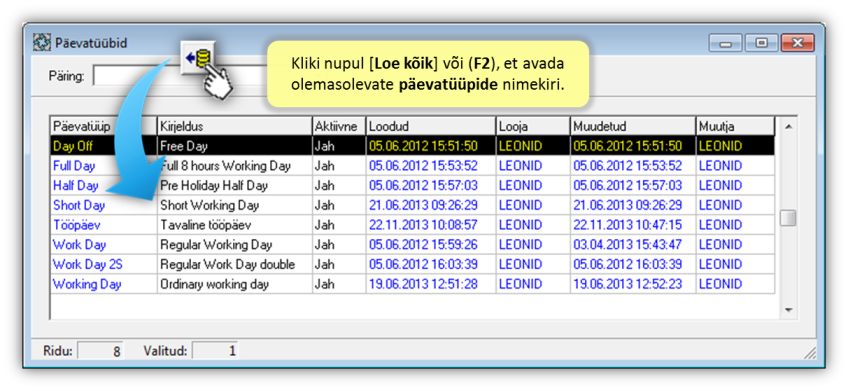Select the Tööpäev day type
The height and width of the screenshot is (391, 848).
(76, 225)
